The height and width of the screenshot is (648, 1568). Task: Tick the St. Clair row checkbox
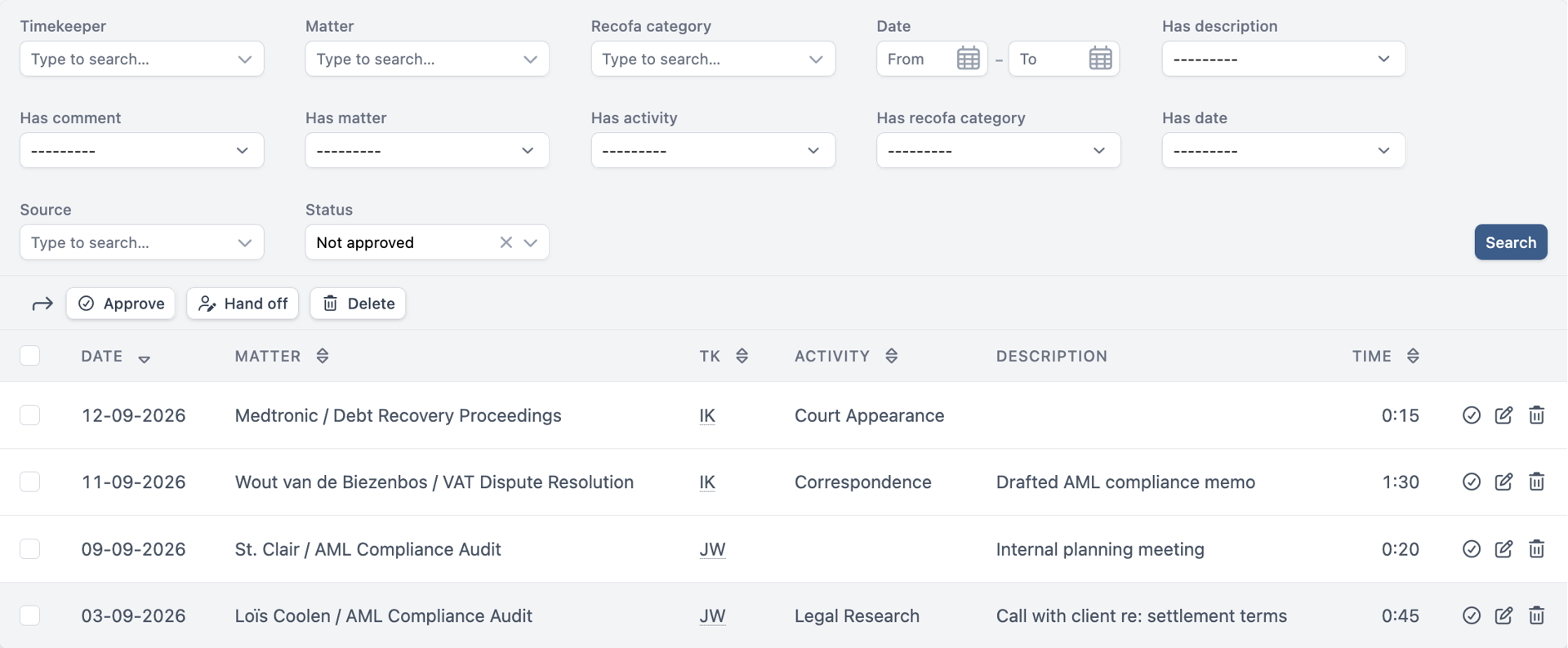(30, 549)
